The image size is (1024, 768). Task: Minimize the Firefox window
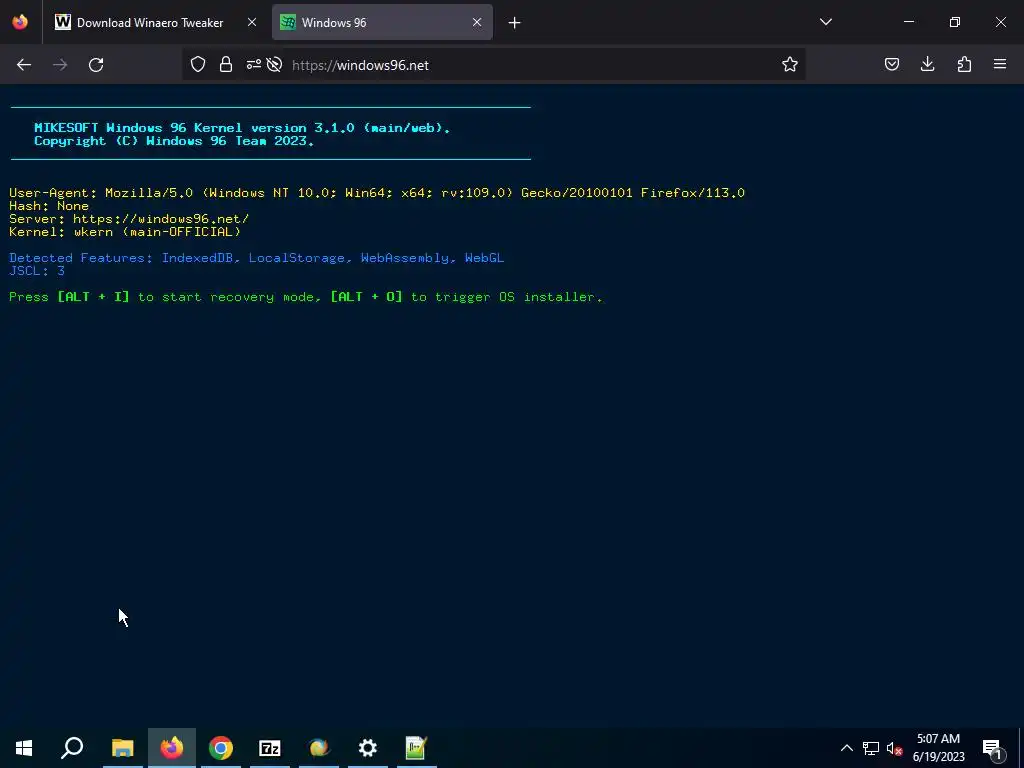[x=909, y=22]
